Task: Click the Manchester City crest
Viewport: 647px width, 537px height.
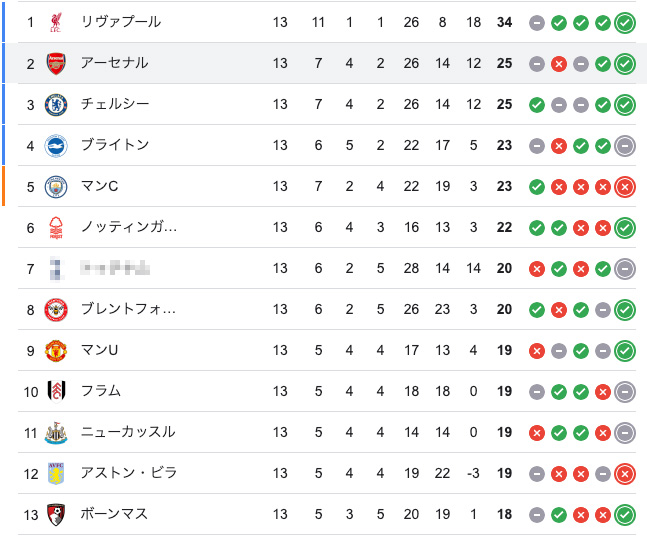Action: point(56,187)
